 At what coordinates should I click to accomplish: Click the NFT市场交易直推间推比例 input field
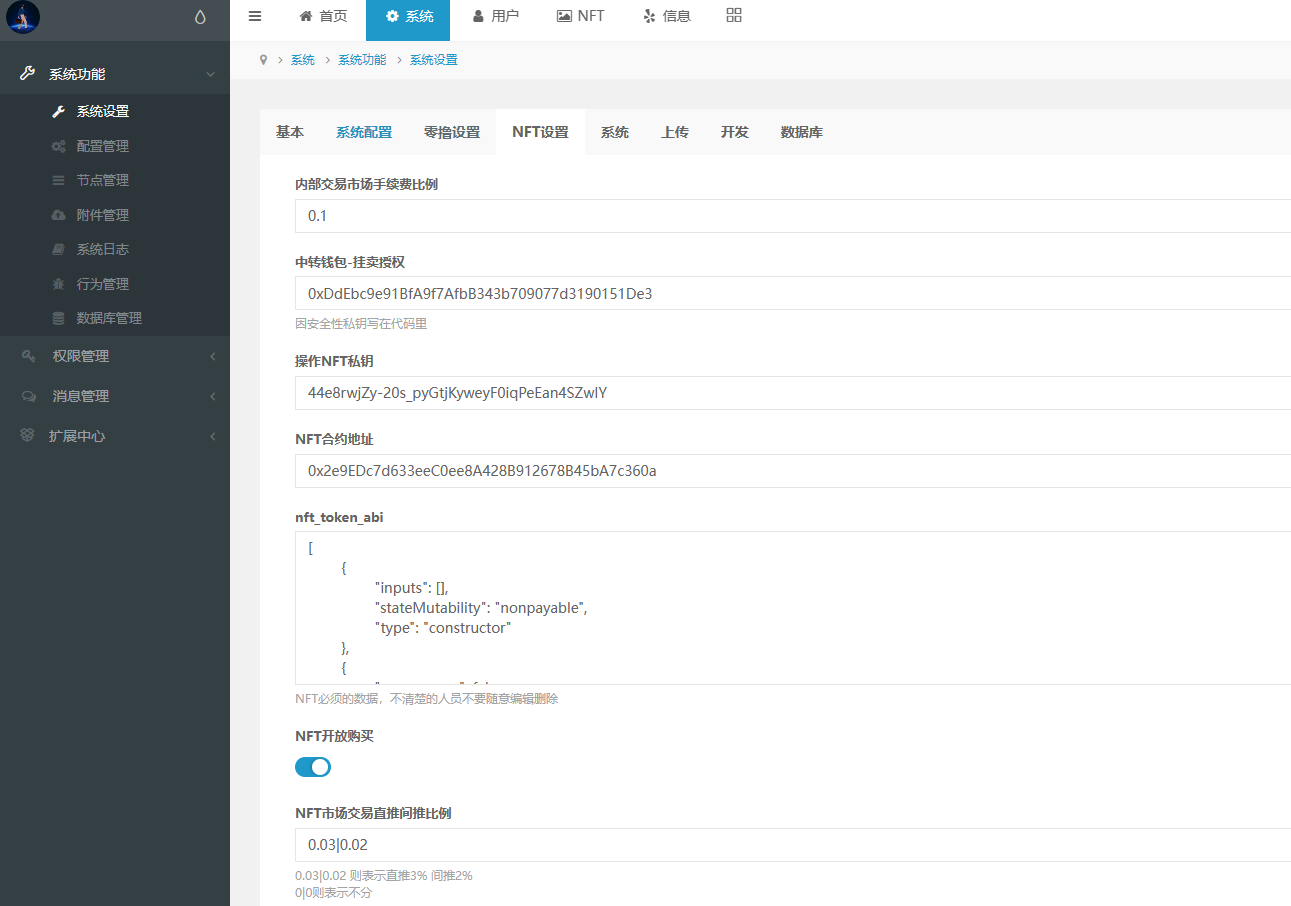pos(793,845)
